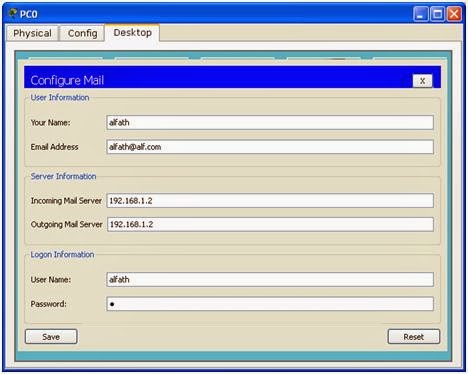Click the User Name: label

coord(51,279)
